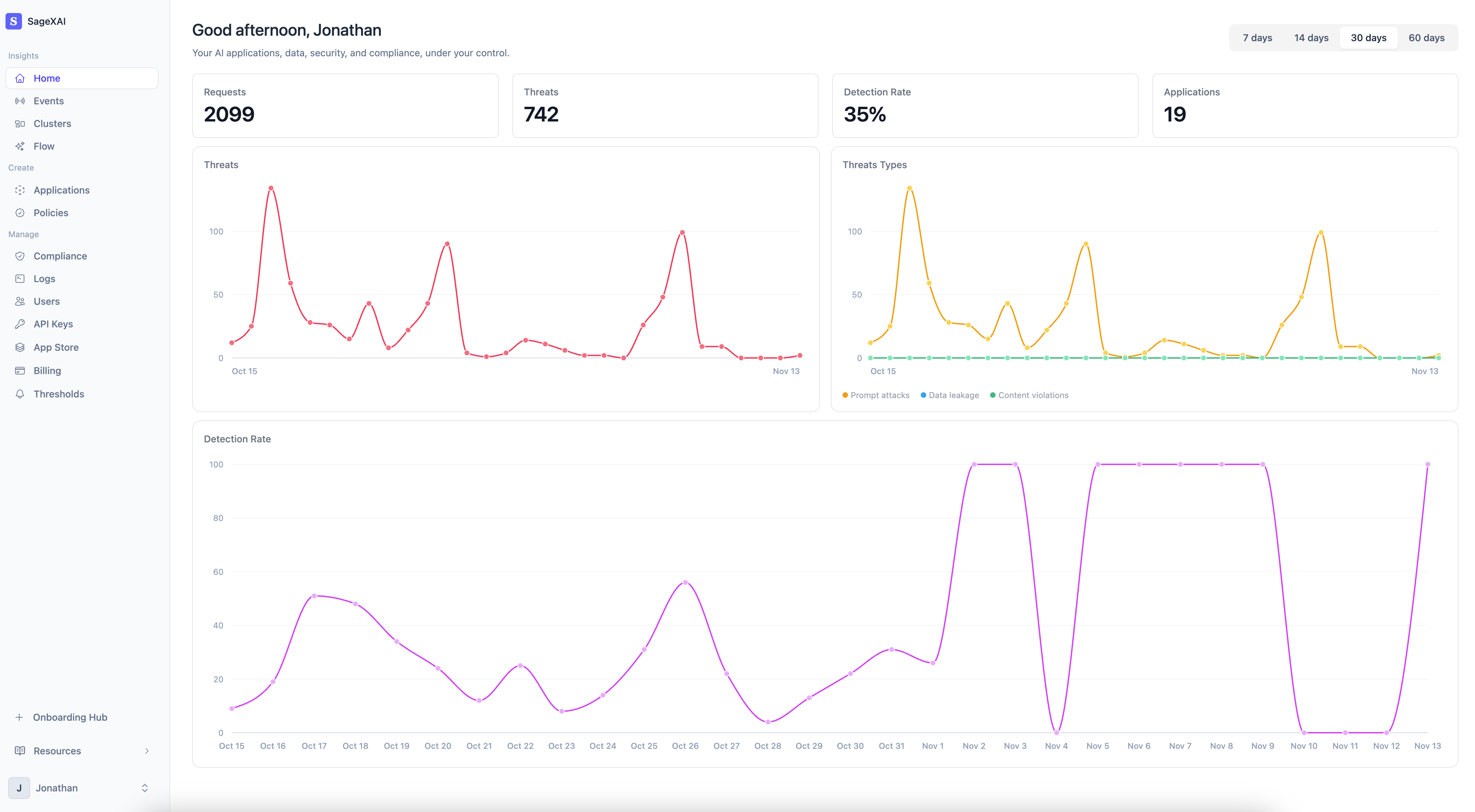The height and width of the screenshot is (812, 1475).
Task: Expand the Onboarding Hub plus
Action: coord(20,717)
